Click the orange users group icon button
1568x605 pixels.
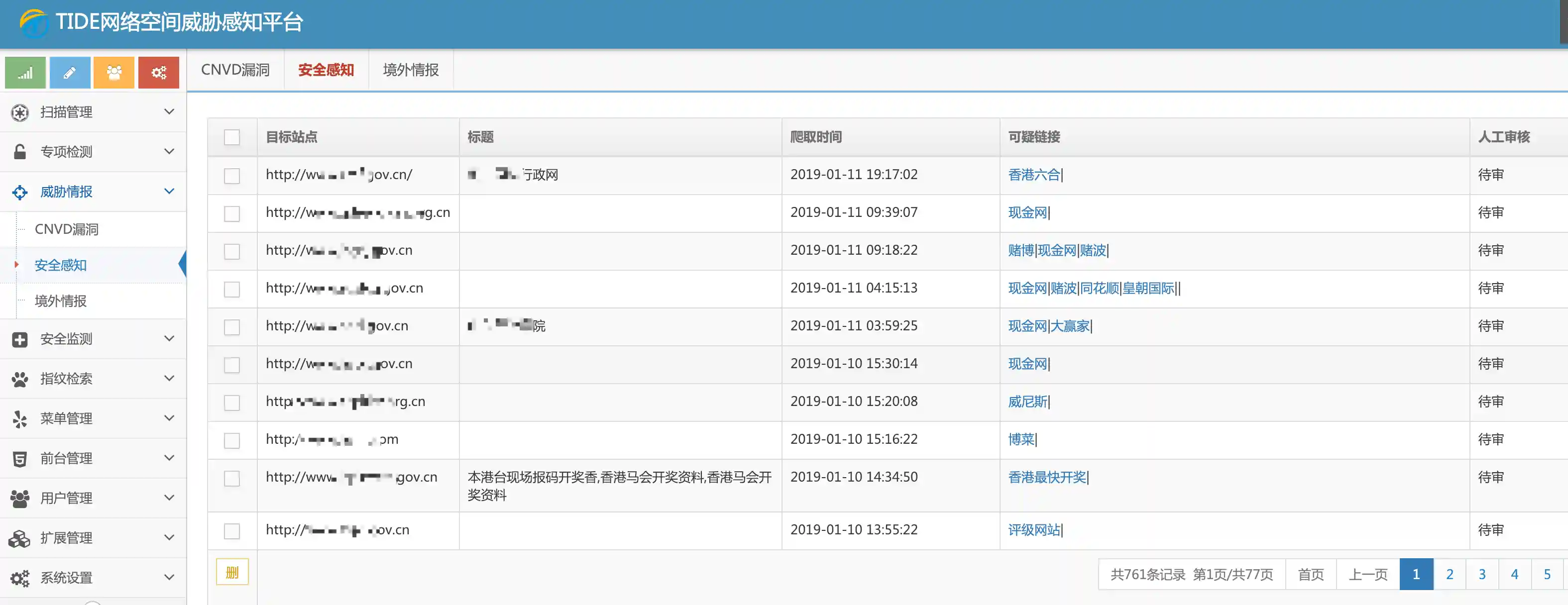point(114,73)
